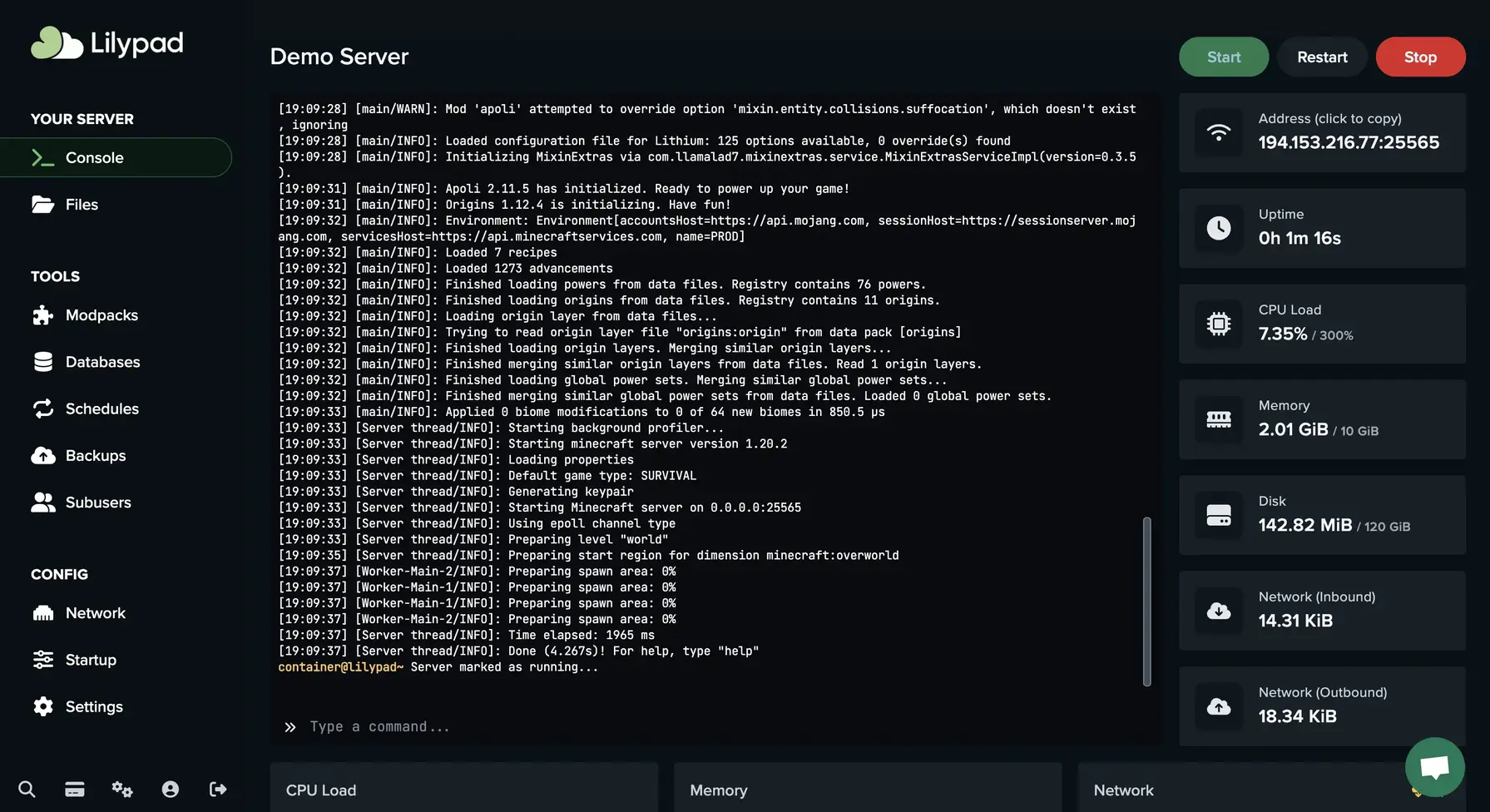This screenshot has height=812, width=1490.
Task: Open the Backups page
Action: point(96,456)
